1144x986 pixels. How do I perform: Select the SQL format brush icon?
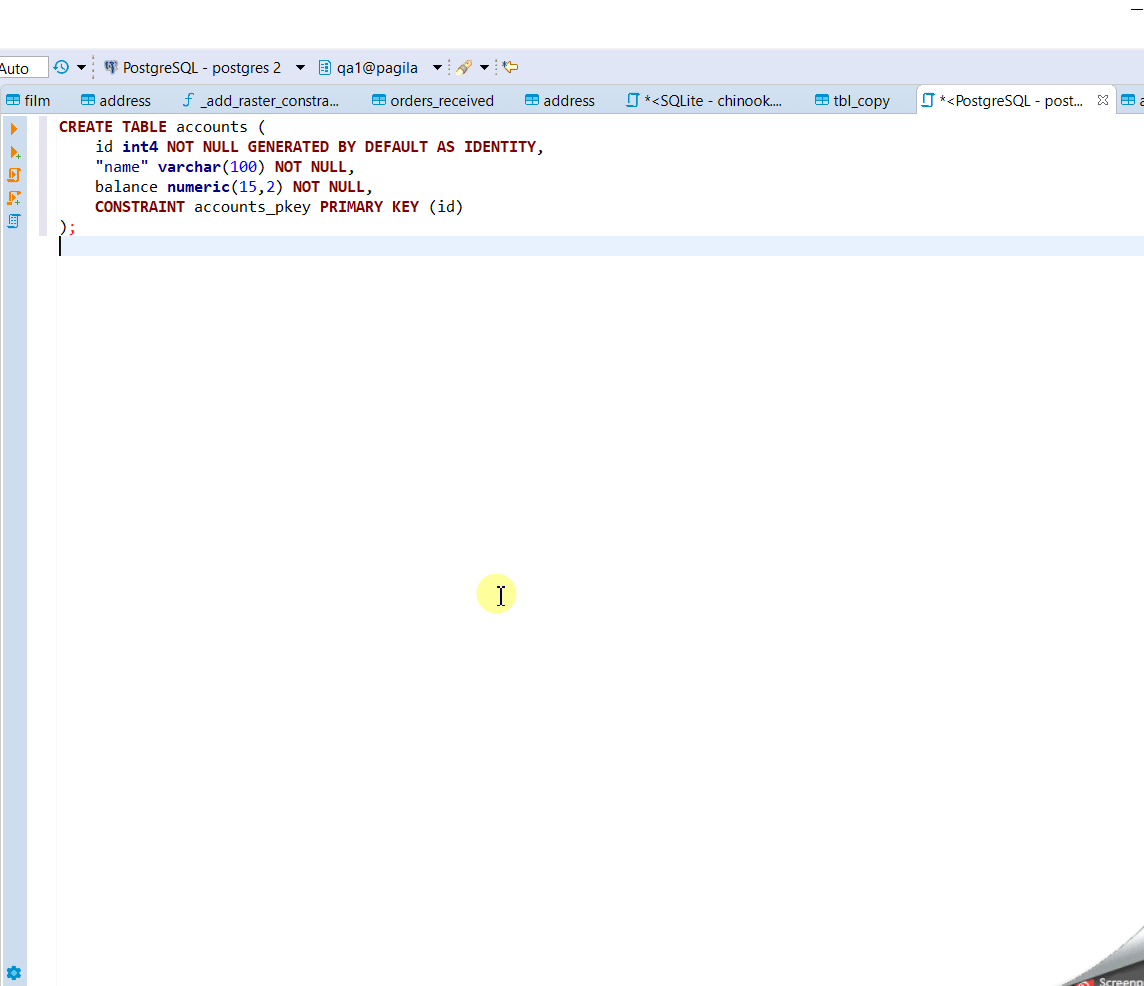(466, 67)
